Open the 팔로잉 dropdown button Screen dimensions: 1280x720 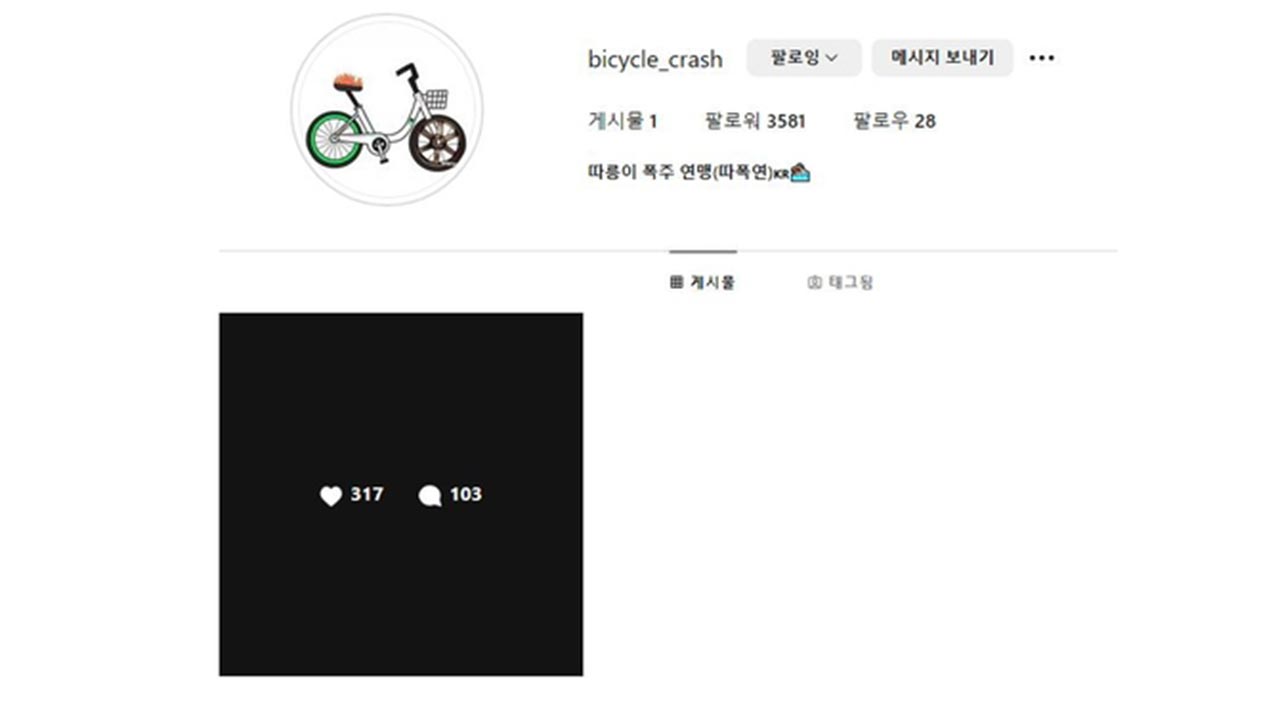click(x=803, y=58)
